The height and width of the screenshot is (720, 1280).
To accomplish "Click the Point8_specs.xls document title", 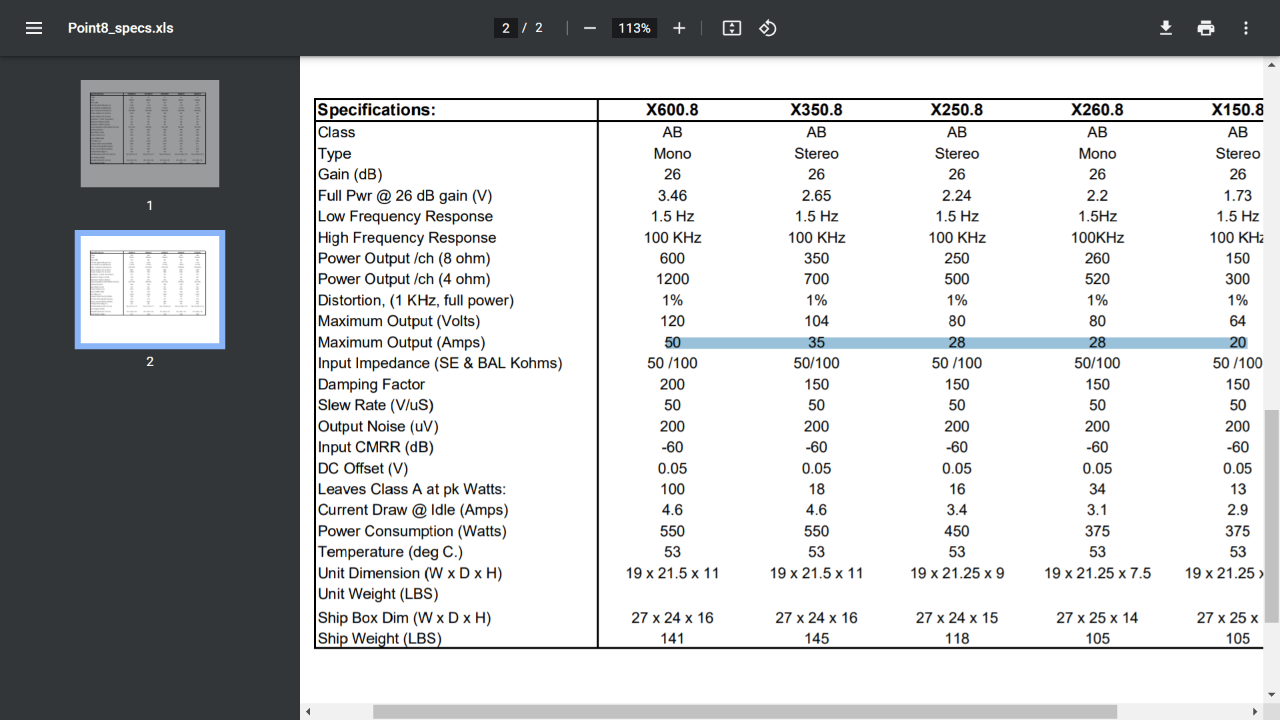I will [121, 28].
